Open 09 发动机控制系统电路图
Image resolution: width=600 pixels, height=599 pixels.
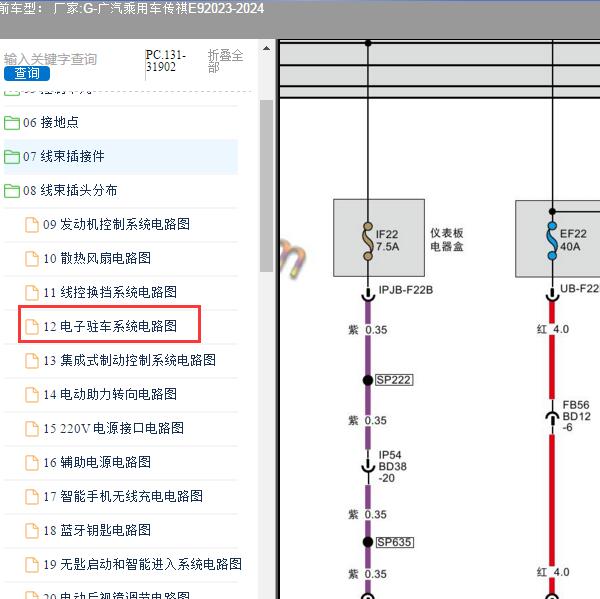pos(116,224)
